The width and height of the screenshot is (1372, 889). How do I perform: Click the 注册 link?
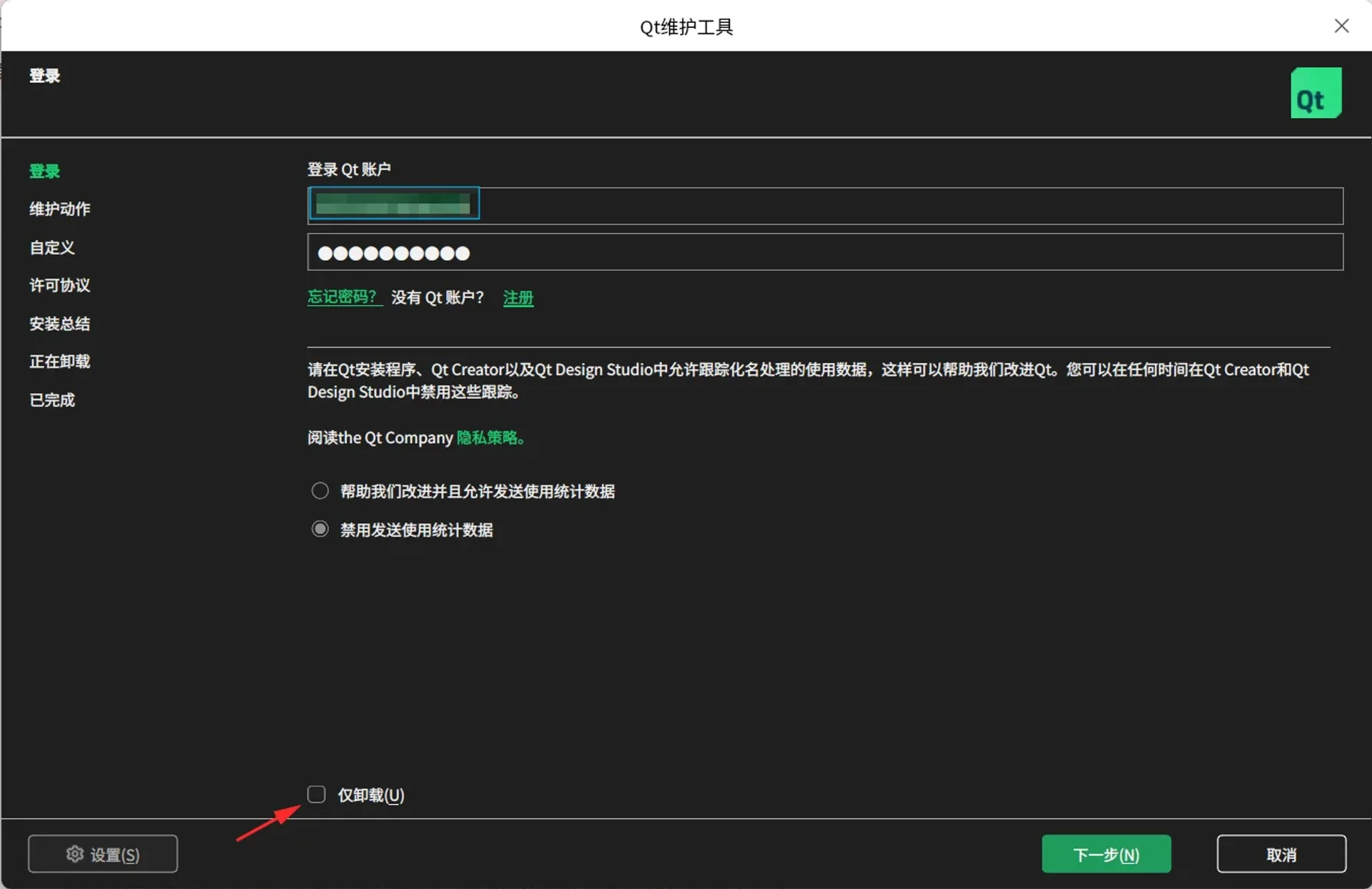click(518, 297)
